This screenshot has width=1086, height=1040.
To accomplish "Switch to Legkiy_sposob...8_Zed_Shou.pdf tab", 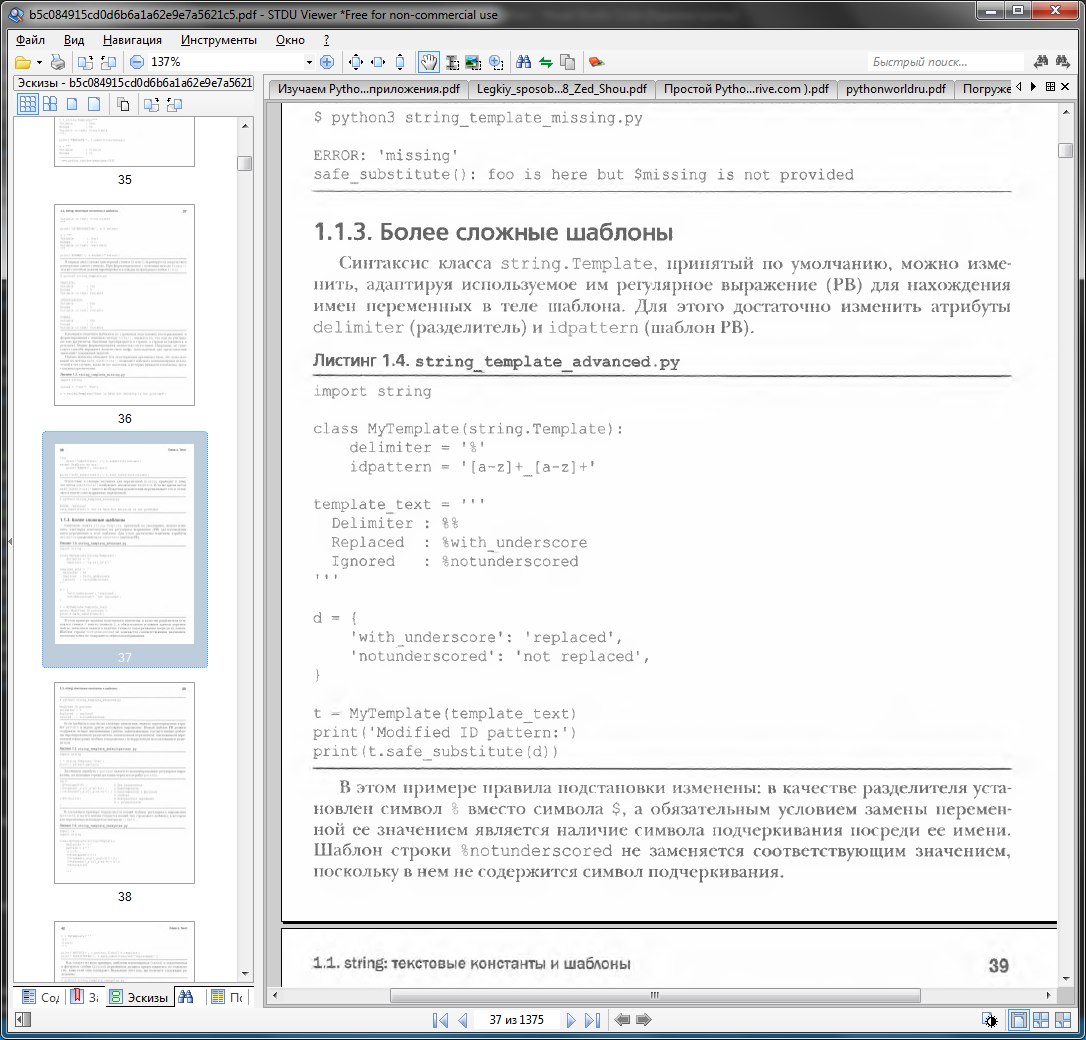I will coord(562,89).
